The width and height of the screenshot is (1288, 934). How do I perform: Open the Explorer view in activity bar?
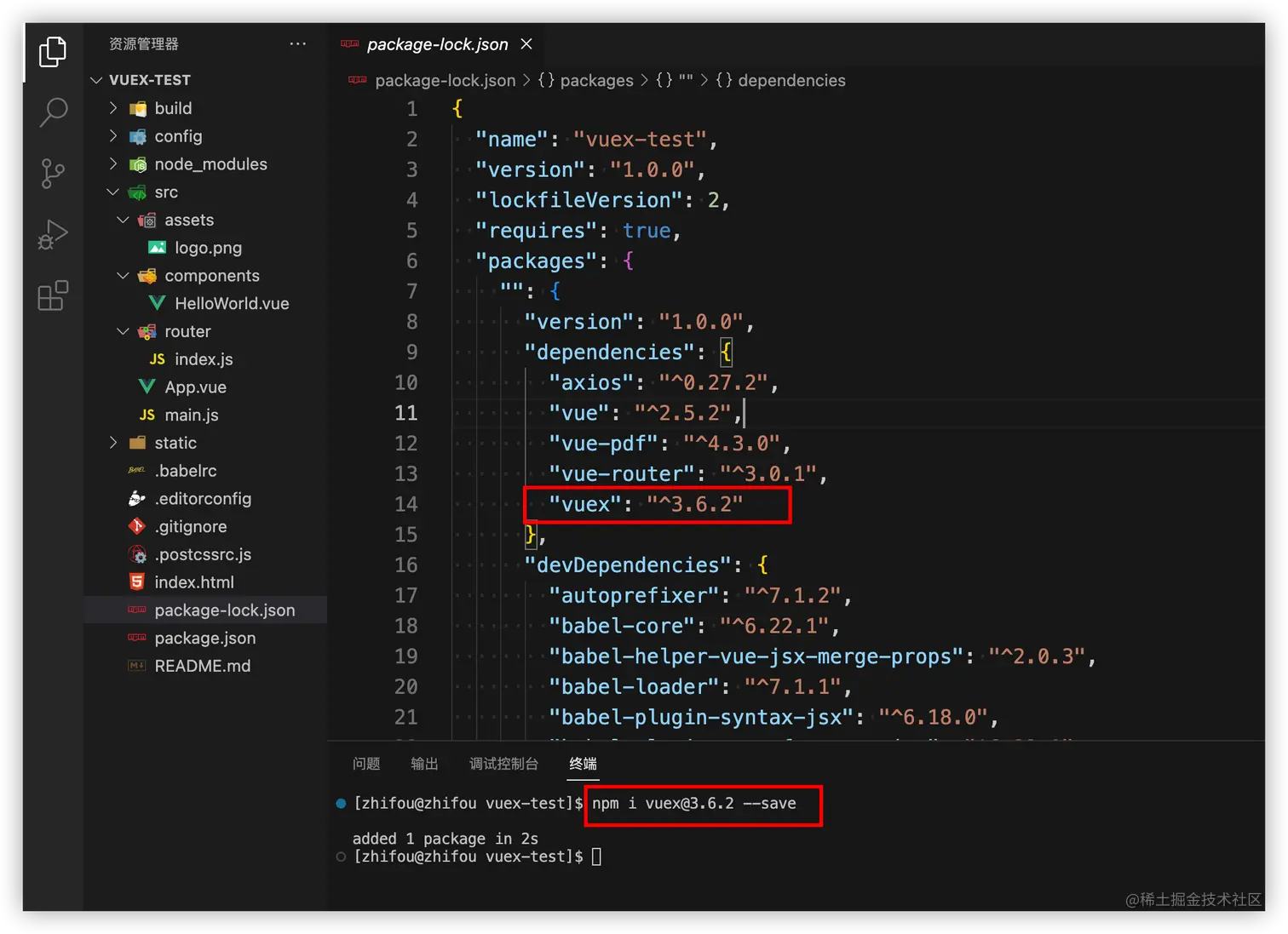pyautogui.click(x=53, y=52)
